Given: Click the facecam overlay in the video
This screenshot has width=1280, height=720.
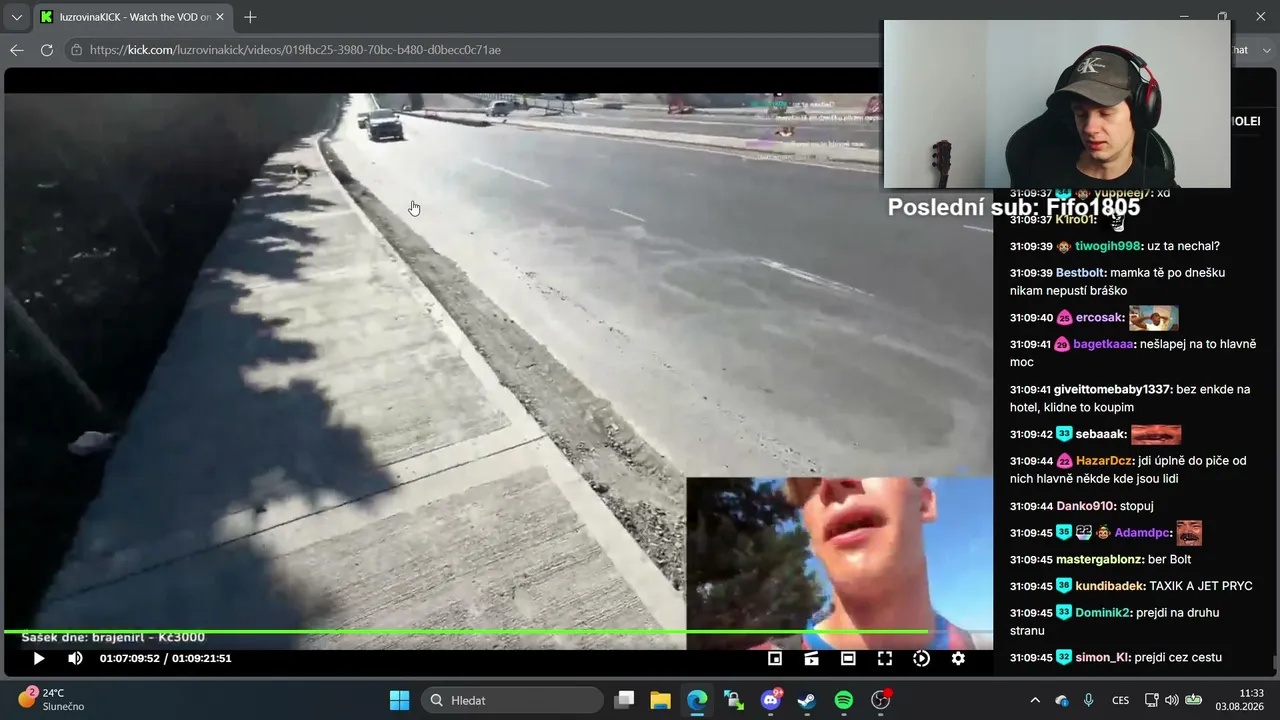Looking at the screenshot, I should pos(839,563).
